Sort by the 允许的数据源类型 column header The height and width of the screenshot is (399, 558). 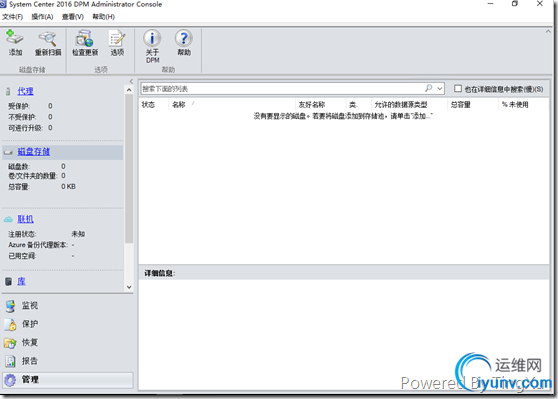(401, 105)
